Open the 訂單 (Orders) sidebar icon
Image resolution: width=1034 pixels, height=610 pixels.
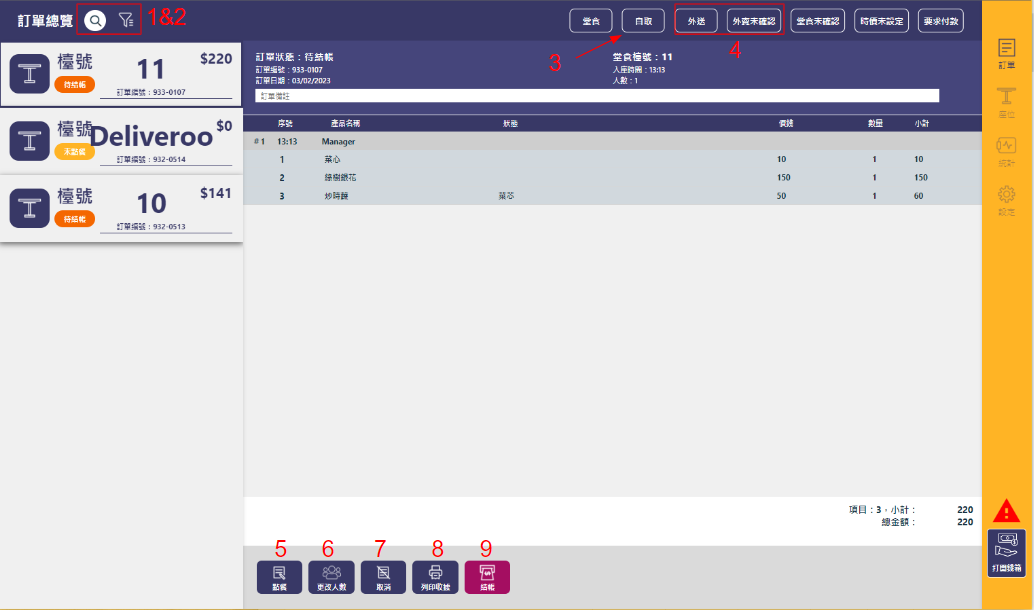[x=1007, y=54]
